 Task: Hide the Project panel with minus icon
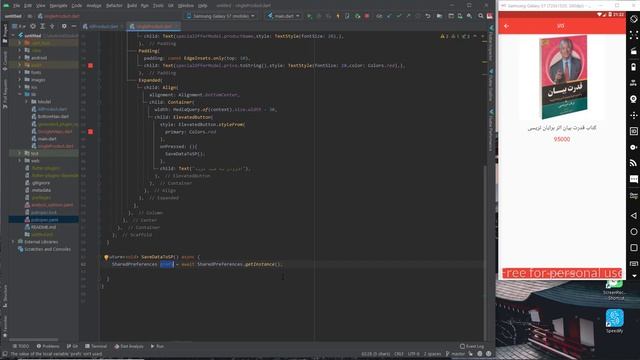coord(74,26)
